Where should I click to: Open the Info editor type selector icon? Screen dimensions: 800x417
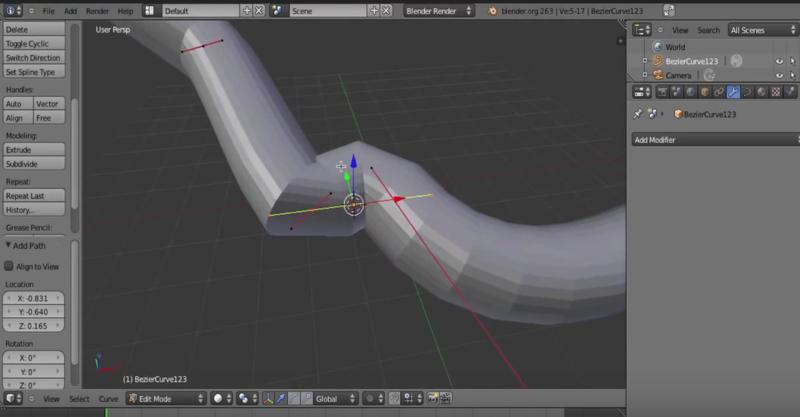[12, 11]
